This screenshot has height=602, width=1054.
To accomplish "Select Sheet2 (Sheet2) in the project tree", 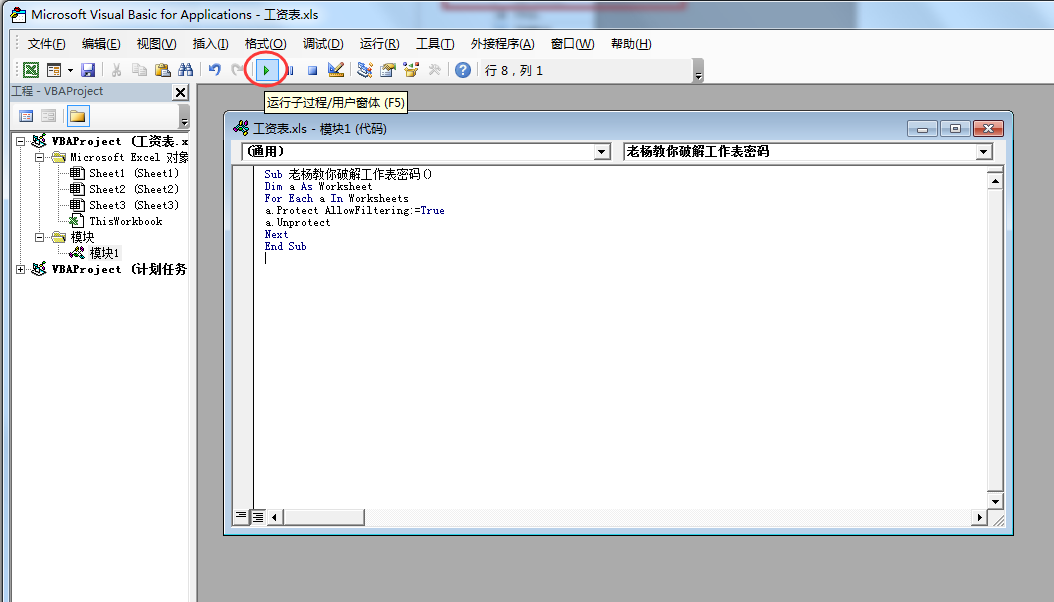I will [x=134, y=189].
